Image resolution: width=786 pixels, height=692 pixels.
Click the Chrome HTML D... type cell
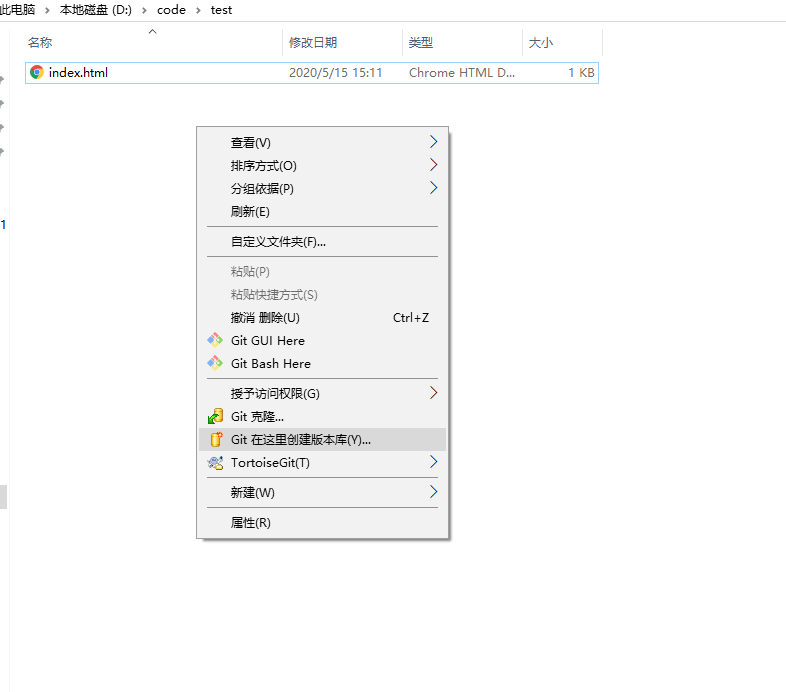click(462, 73)
